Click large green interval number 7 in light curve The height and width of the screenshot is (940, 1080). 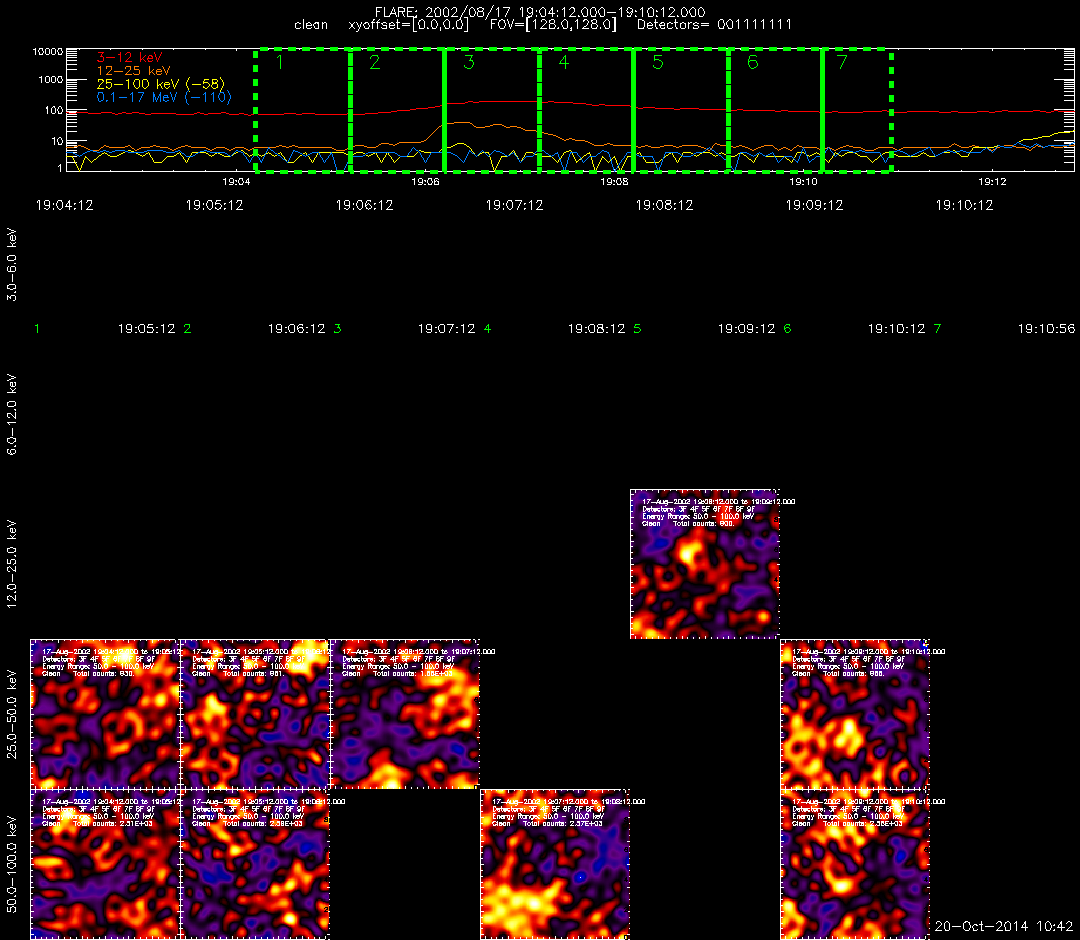click(x=842, y=62)
